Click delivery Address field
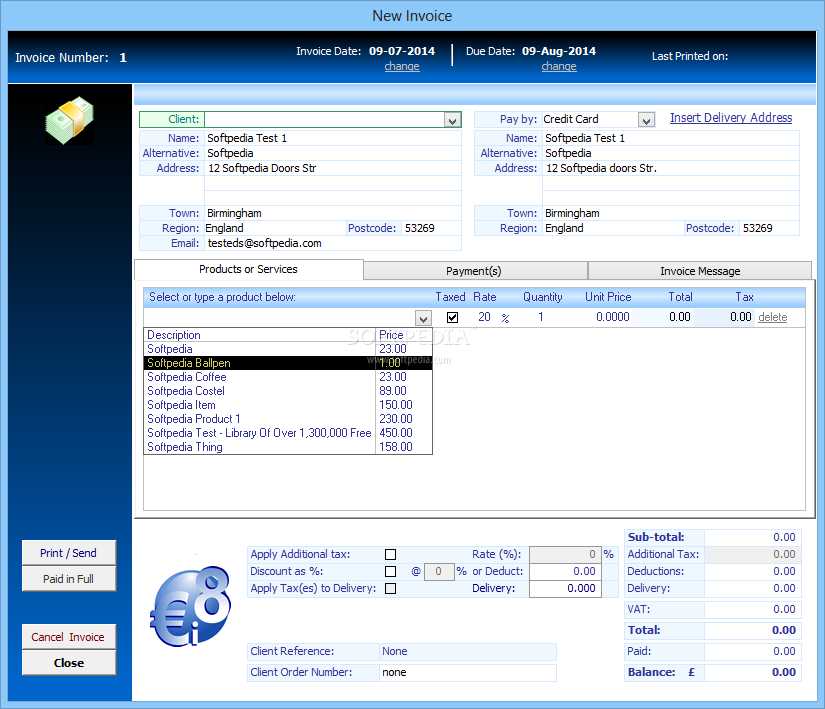This screenshot has width=825, height=709. point(671,168)
